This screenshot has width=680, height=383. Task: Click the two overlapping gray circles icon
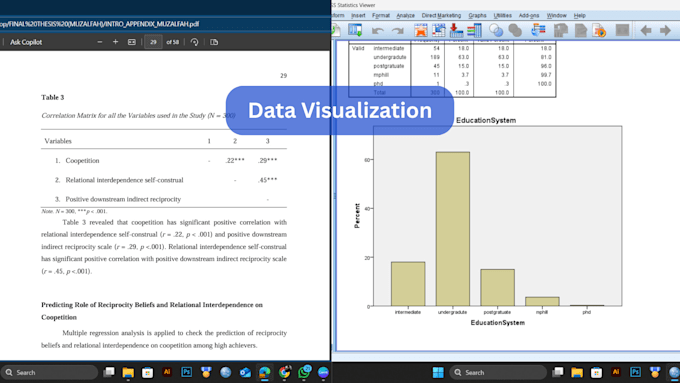click(515, 30)
